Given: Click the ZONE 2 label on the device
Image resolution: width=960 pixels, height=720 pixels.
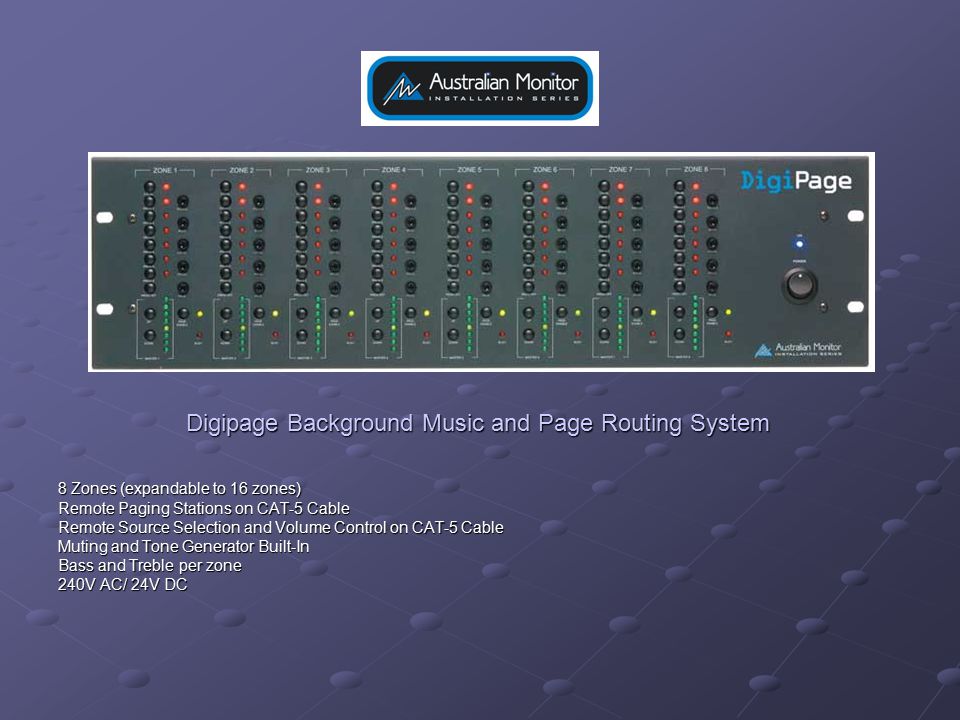Looking at the screenshot, I should (241, 170).
